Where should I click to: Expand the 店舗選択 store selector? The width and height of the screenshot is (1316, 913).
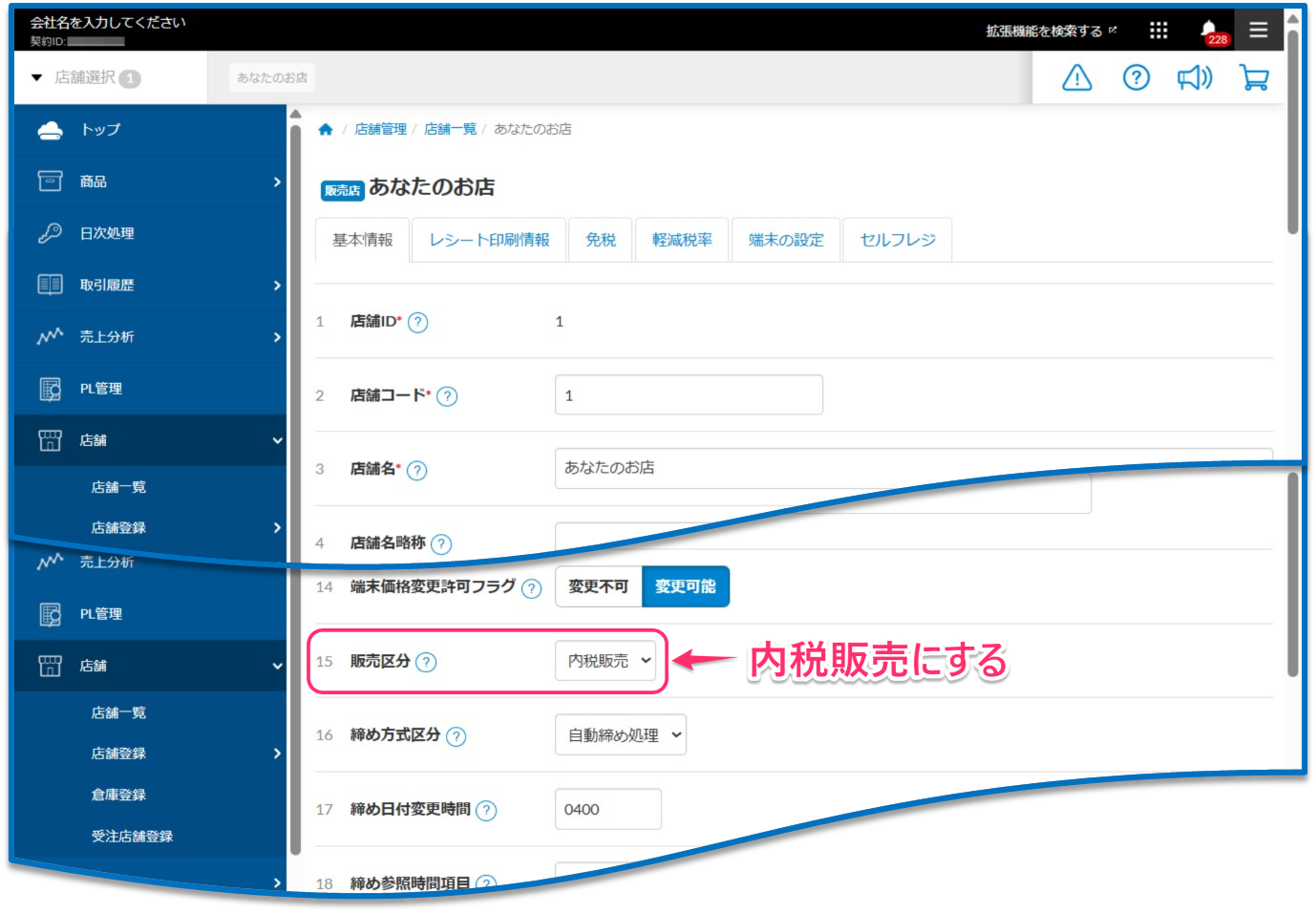click(86, 77)
